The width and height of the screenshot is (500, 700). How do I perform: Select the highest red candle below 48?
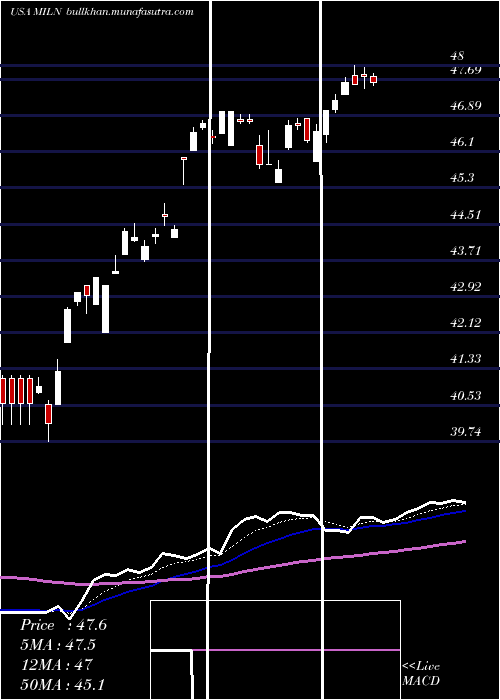tap(355, 78)
